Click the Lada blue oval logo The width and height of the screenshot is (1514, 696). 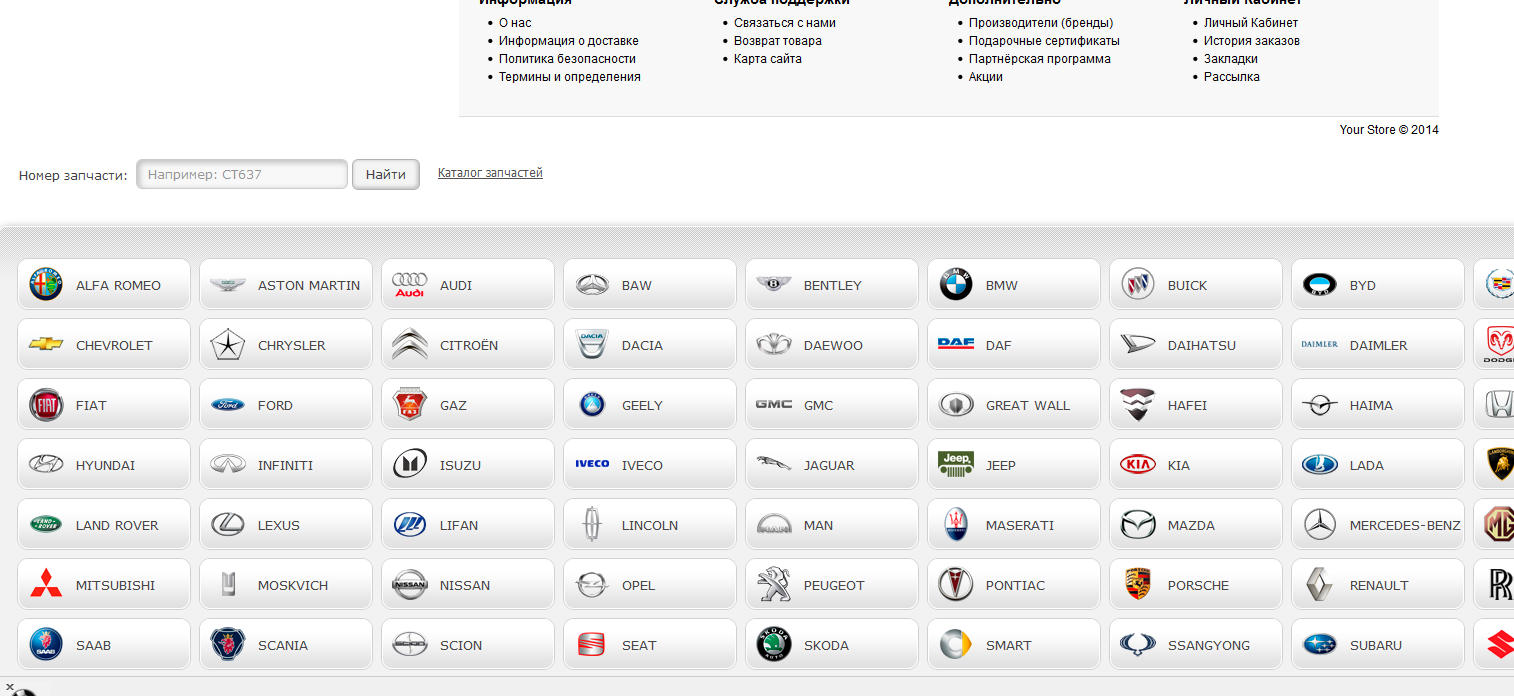1320,465
